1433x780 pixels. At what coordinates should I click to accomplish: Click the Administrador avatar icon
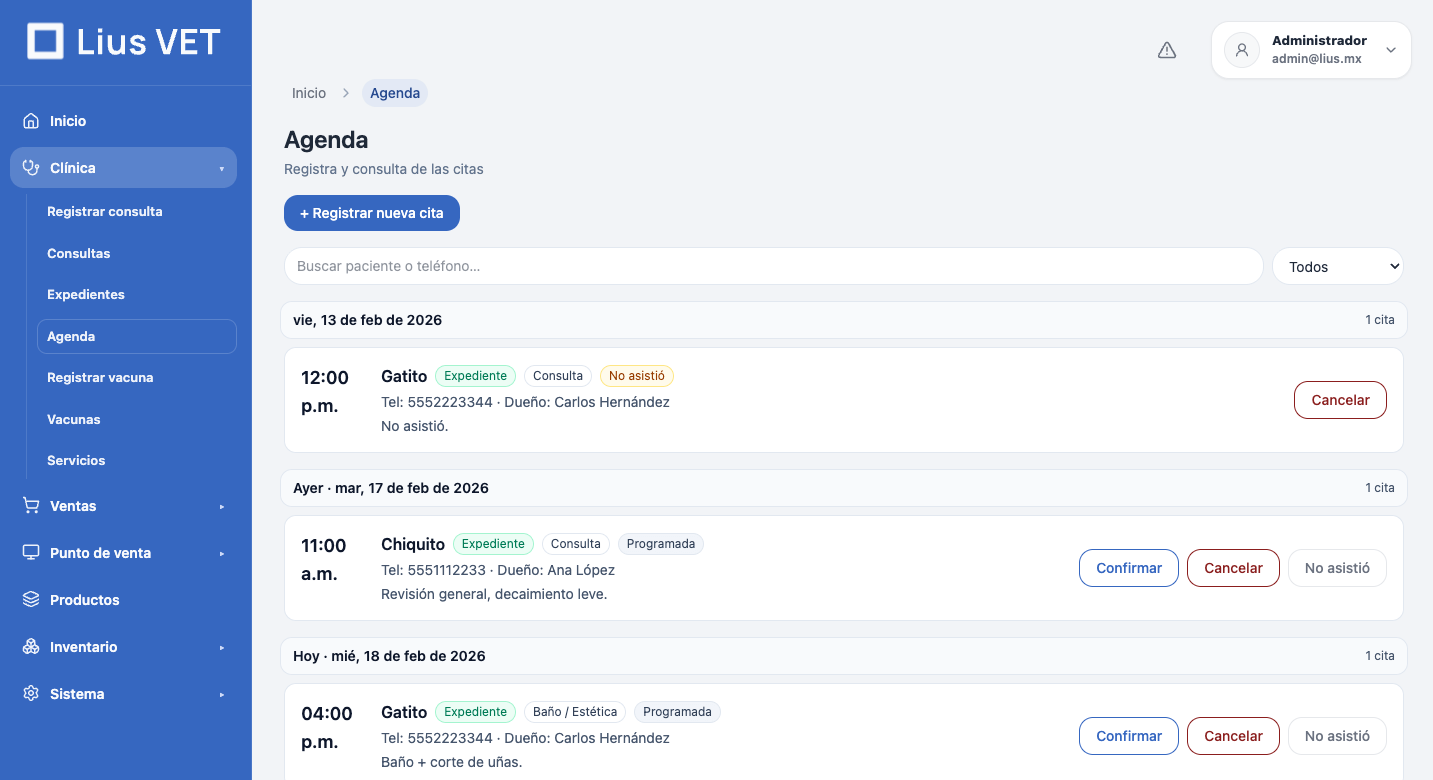pyautogui.click(x=1241, y=49)
